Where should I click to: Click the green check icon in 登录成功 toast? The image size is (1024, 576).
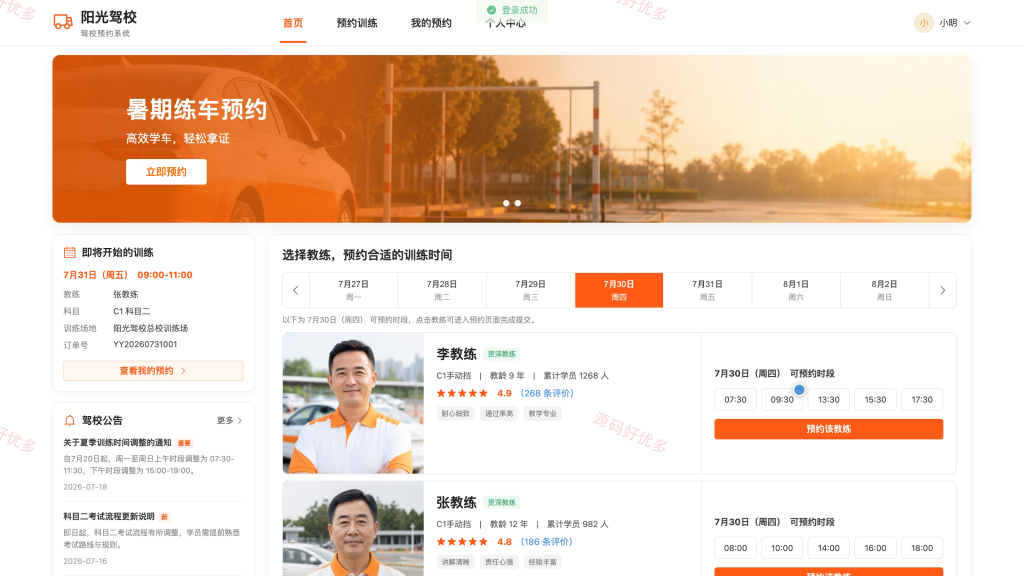coord(491,10)
